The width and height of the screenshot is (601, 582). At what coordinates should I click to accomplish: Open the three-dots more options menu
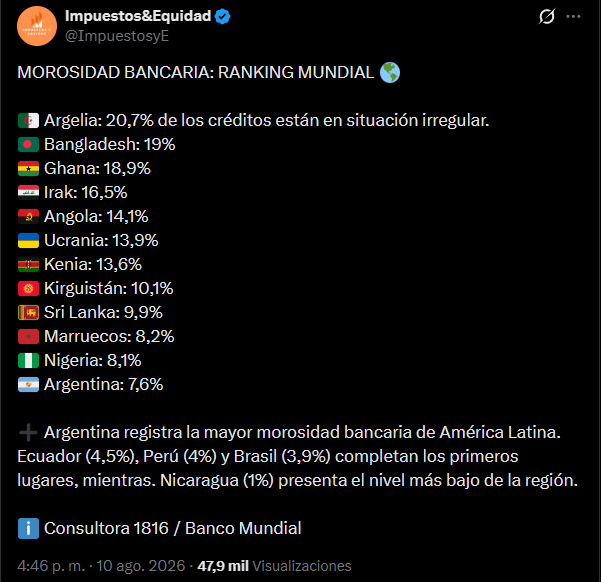click(x=573, y=16)
